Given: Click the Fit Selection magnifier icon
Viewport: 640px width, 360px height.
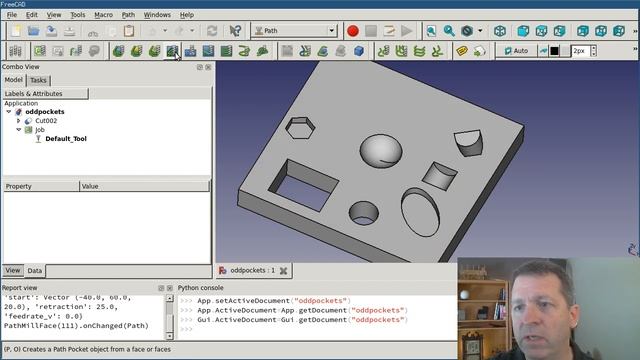Looking at the screenshot, I should [449, 31].
